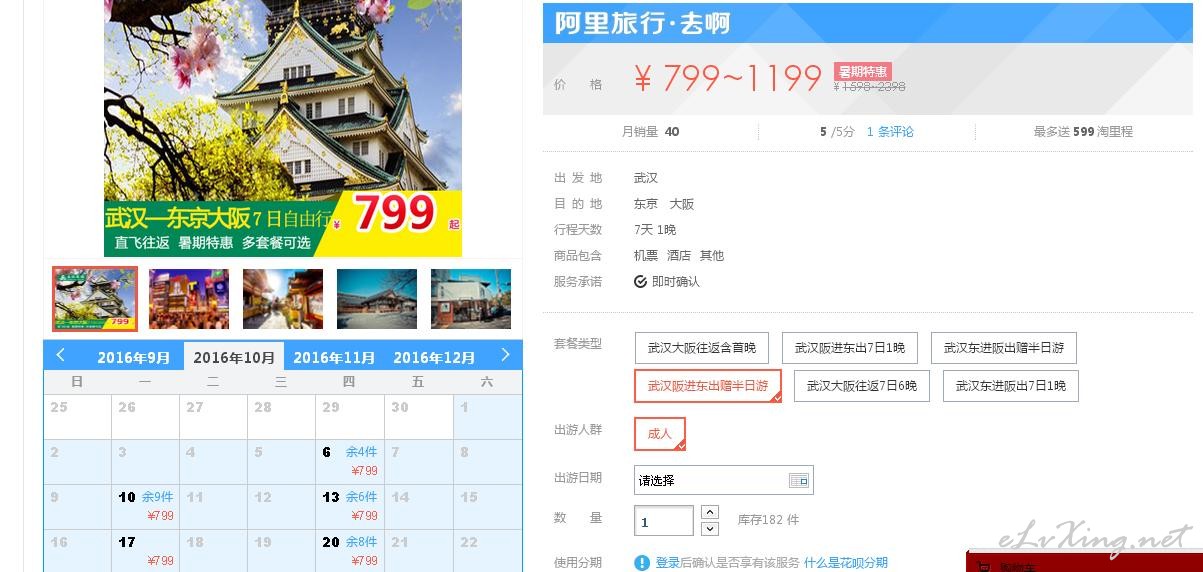This screenshot has height=572, width=1203.
Task: Switch calendar to 2016年11月 tab
Action: pyautogui.click(x=334, y=357)
